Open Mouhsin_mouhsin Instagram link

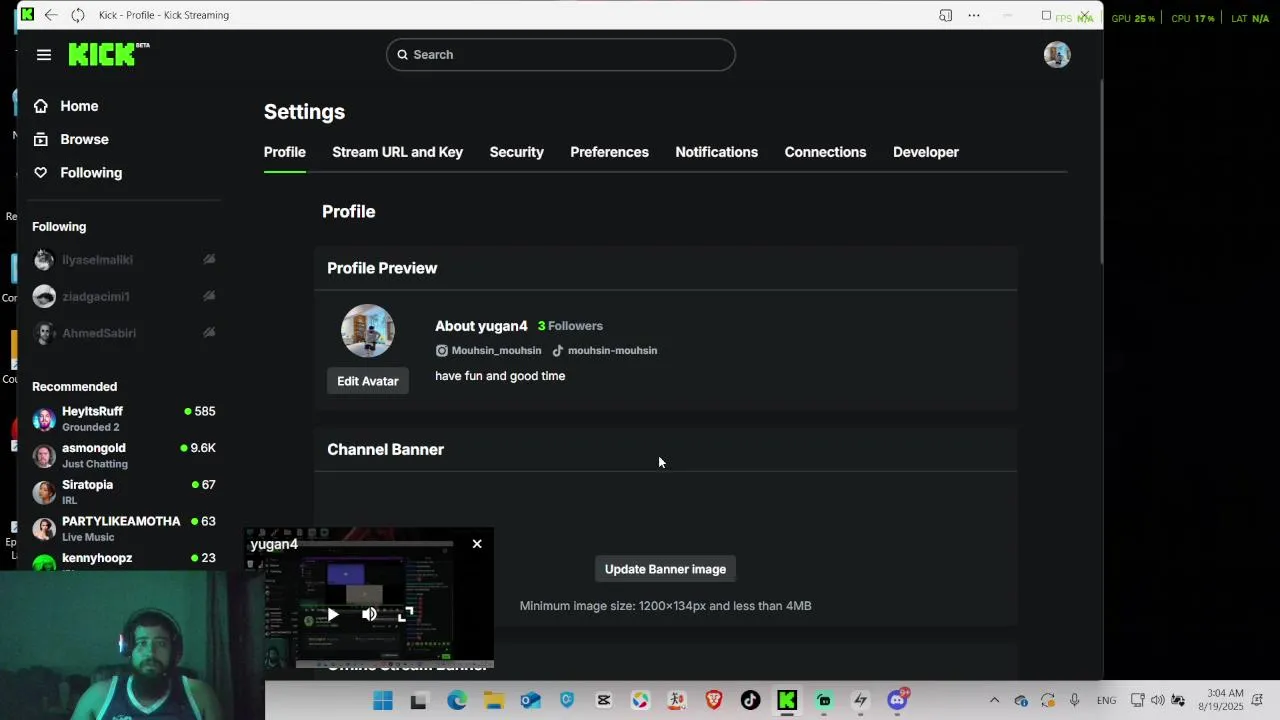(496, 351)
